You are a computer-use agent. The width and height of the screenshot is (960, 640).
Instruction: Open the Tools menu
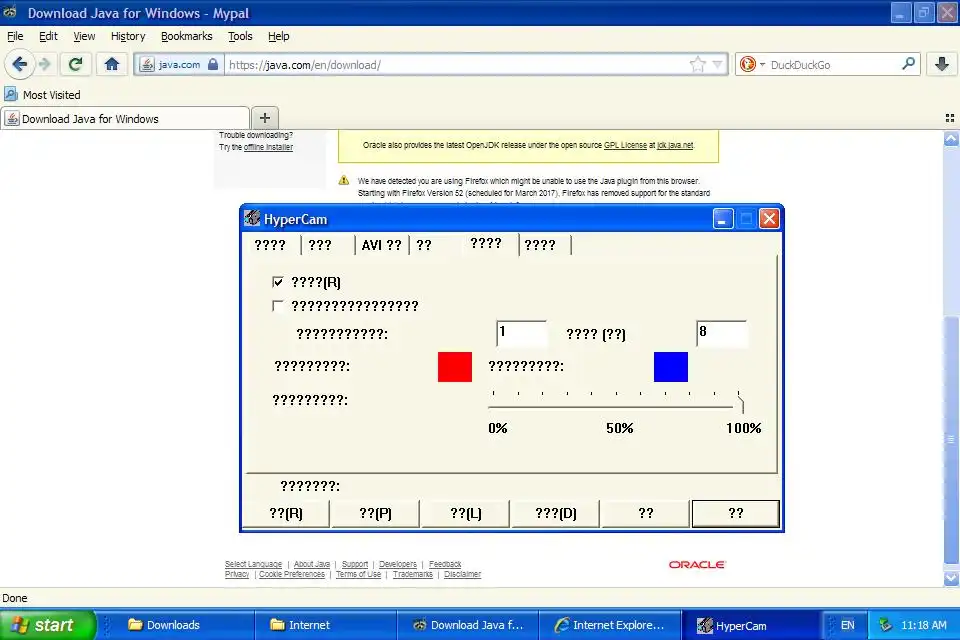pyautogui.click(x=240, y=36)
